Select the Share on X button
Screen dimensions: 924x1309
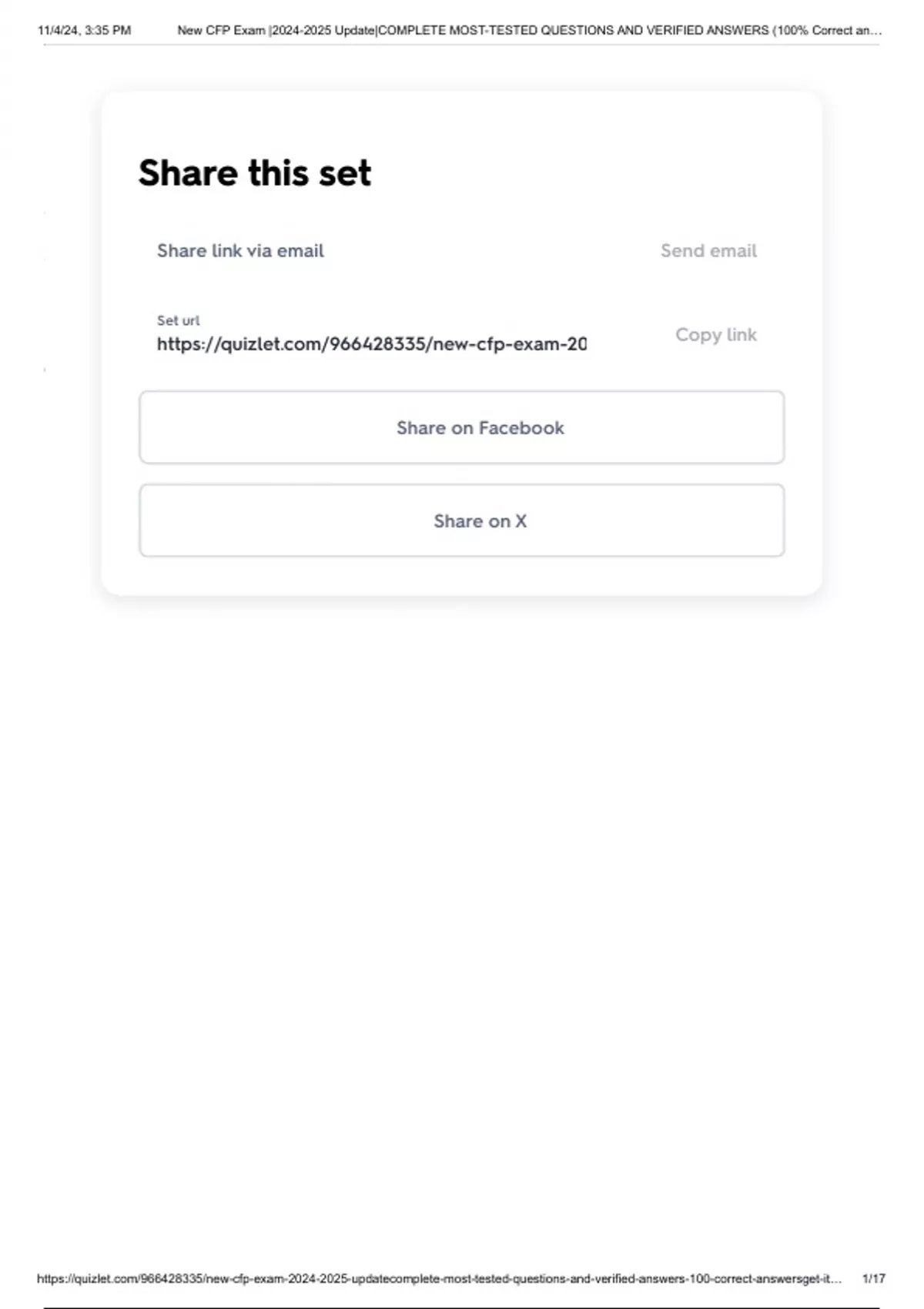pos(462,521)
